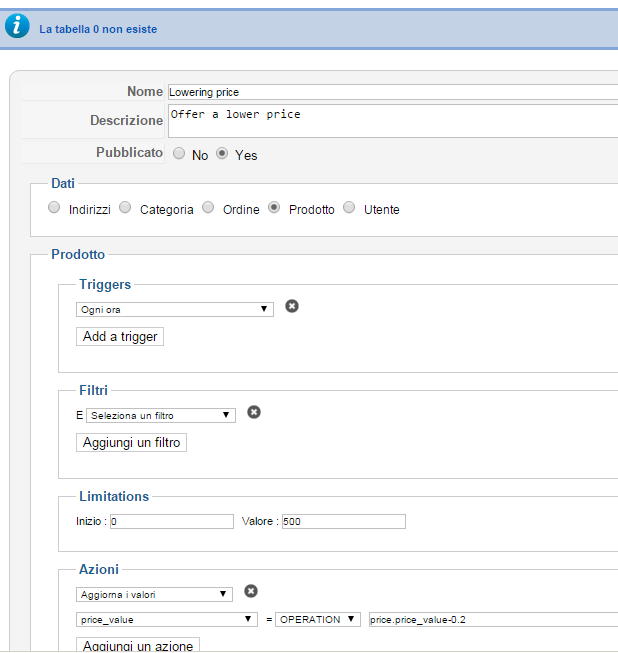618x653 pixels.
Task: Set Pubblicato to Yes
Action: pos(222,153)
